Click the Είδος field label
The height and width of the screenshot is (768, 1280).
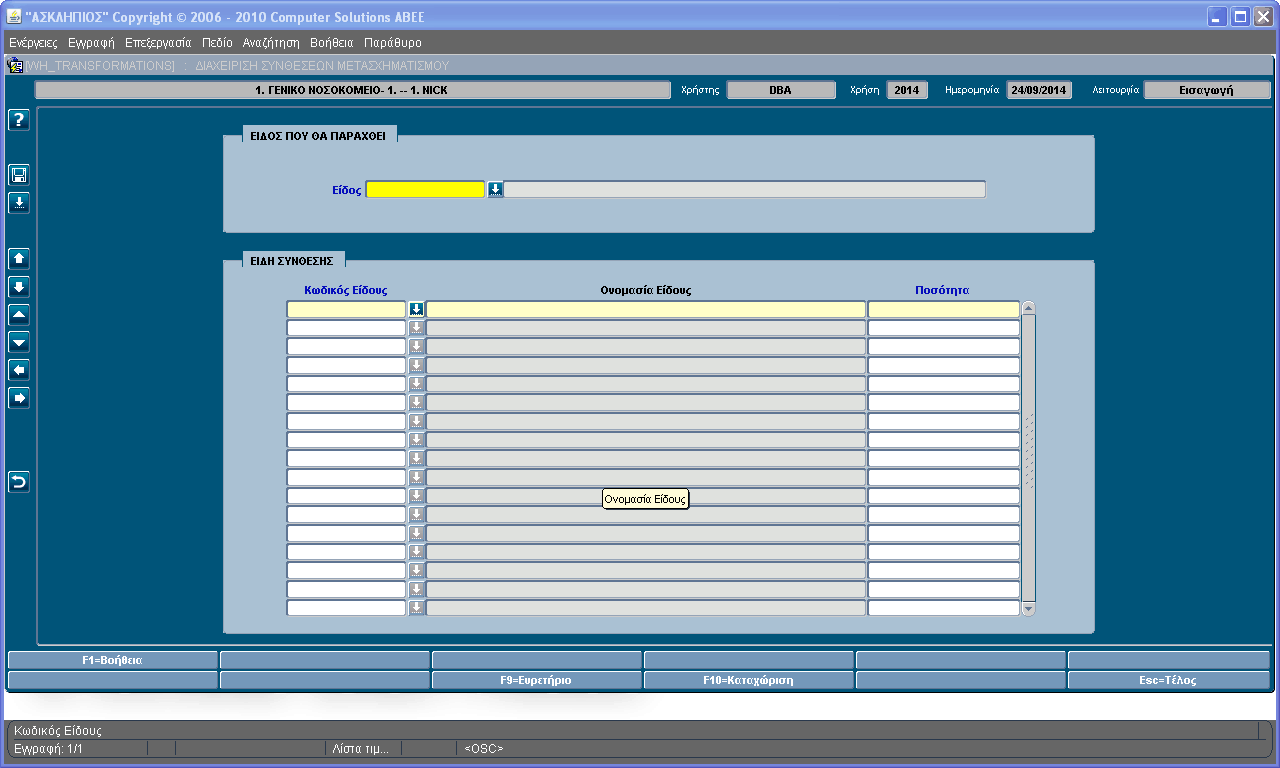346,189
